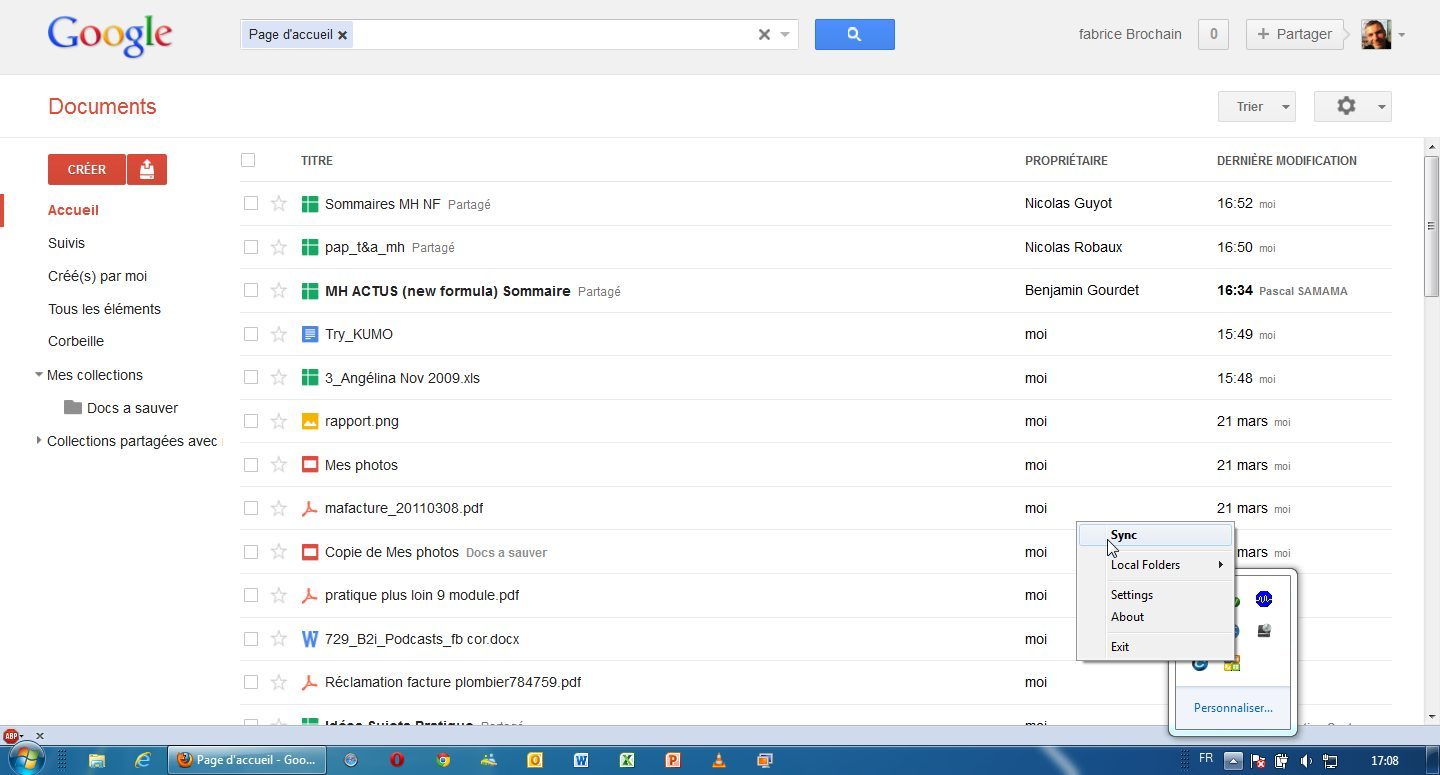
Task: Collapse the Mes collections tree
Action: click(39, 375)
